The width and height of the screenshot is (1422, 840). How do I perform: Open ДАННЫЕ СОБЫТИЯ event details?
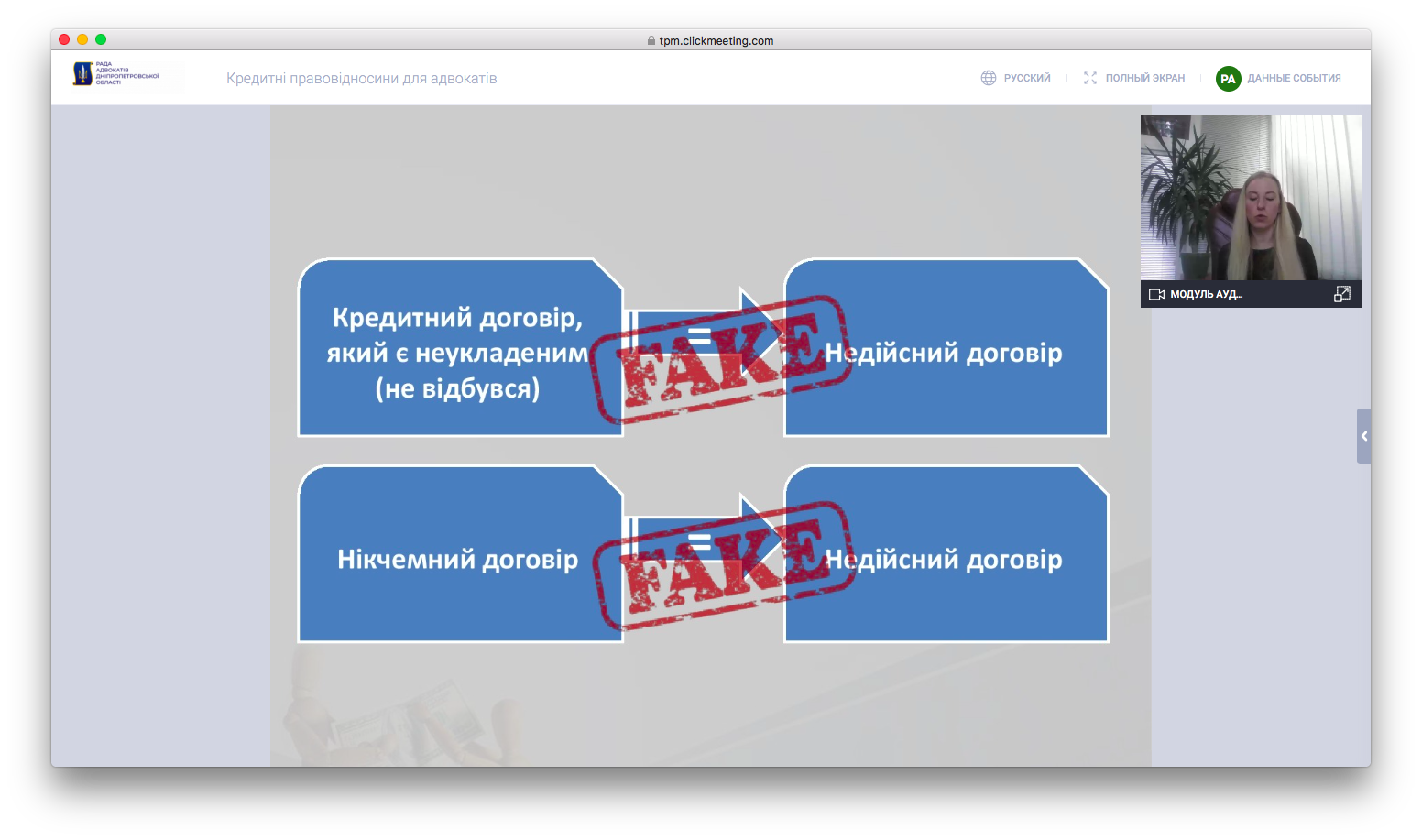pos(1293,78)
